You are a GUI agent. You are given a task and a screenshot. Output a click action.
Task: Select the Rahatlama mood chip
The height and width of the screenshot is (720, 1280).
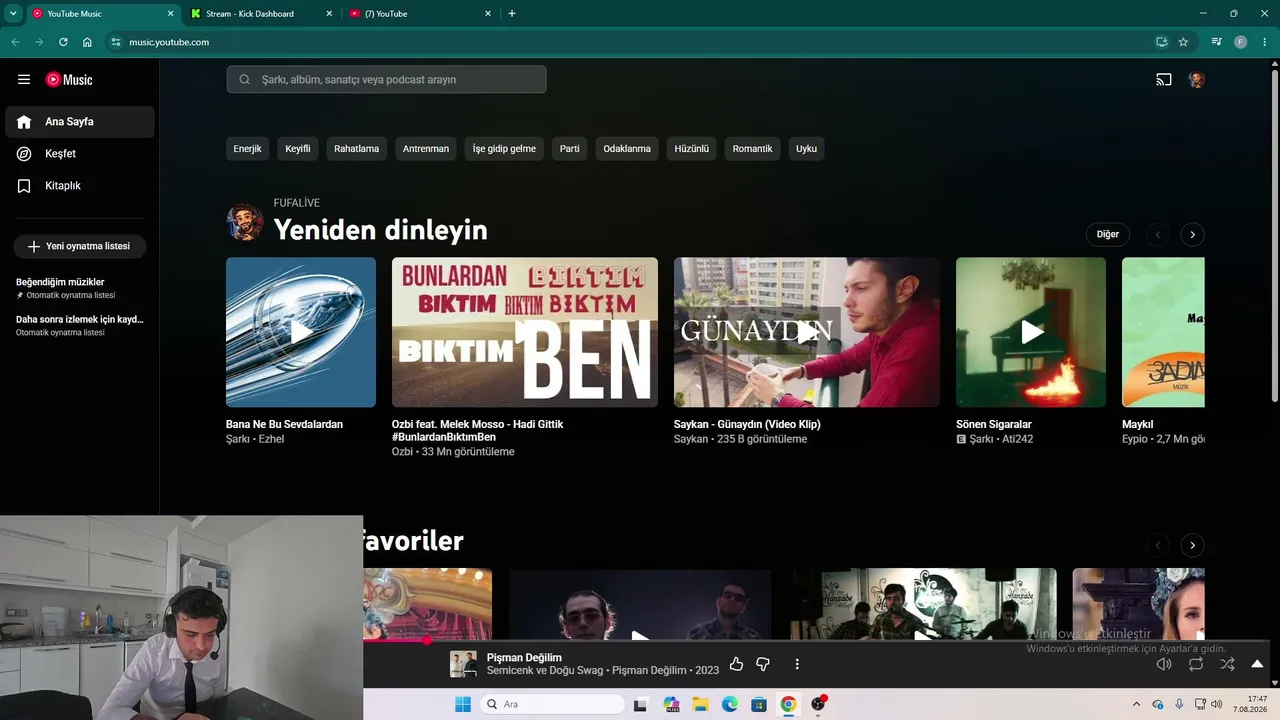(357, 149)
